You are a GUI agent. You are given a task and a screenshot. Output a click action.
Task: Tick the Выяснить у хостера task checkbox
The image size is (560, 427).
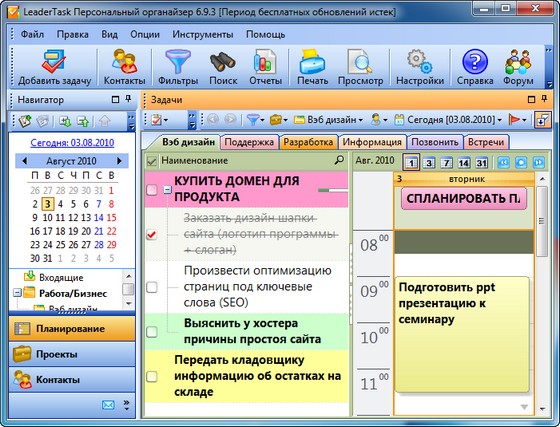pyautogui.click(x=152, y=331)
